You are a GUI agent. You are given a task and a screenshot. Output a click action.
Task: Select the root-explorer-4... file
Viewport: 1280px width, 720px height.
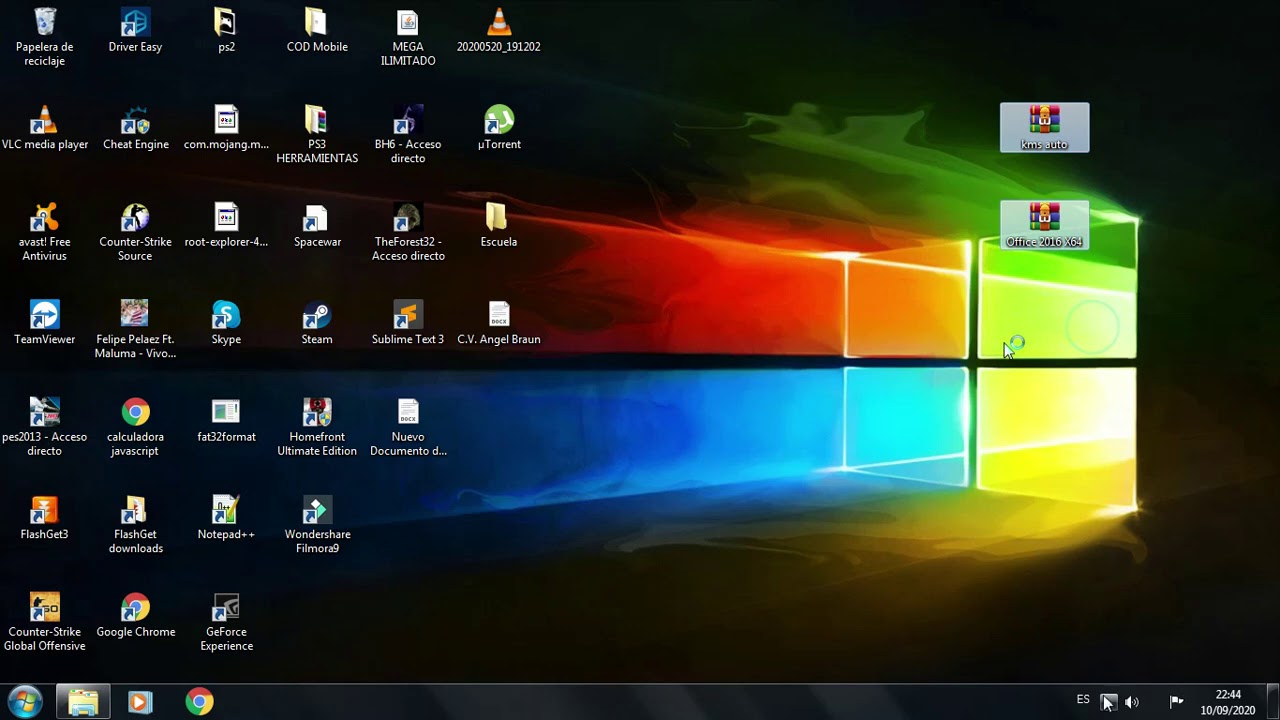226,225
